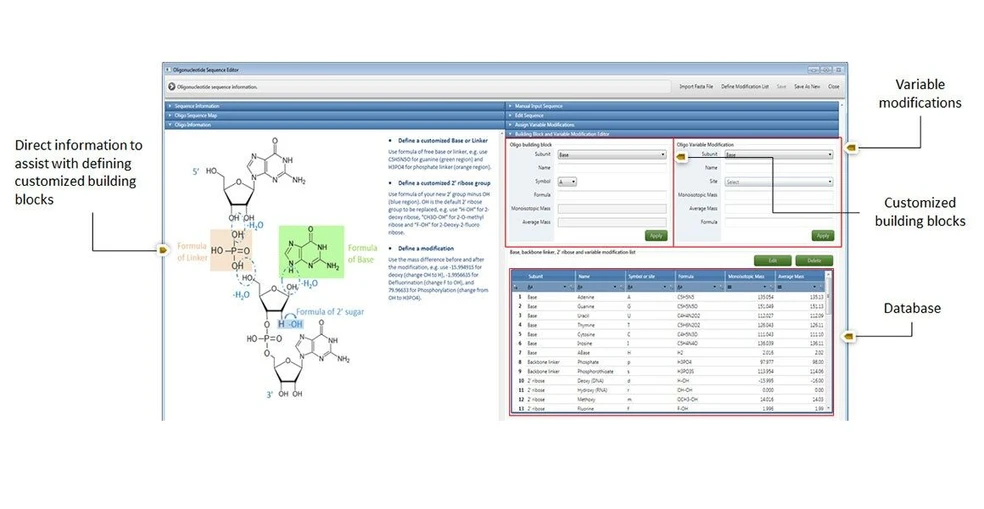This screenshot has width=984, height=509.
Task: Sort by the Formula column header
Action: (x=700, y=276)
